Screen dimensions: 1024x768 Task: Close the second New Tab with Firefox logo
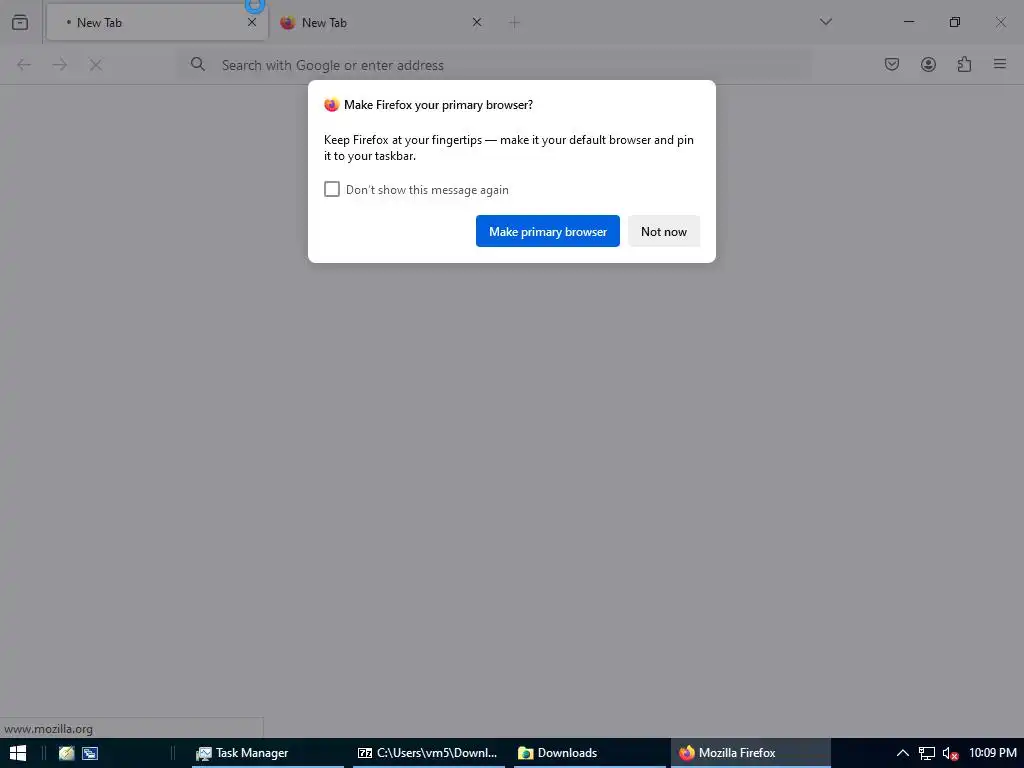(x=477, y=22)
